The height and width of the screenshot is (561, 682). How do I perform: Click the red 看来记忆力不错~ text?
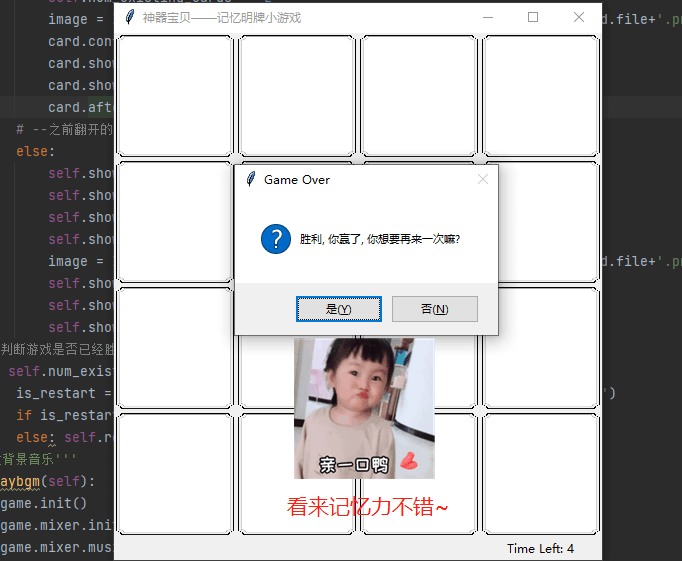click(368, 507)
